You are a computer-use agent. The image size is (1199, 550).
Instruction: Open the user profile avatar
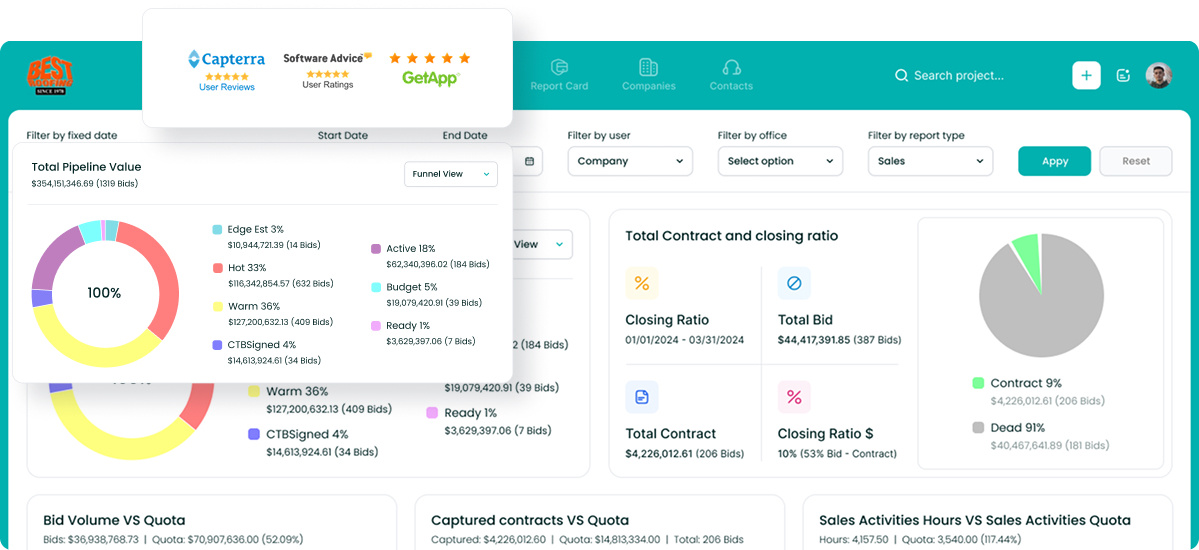(x=1158, y=76)
